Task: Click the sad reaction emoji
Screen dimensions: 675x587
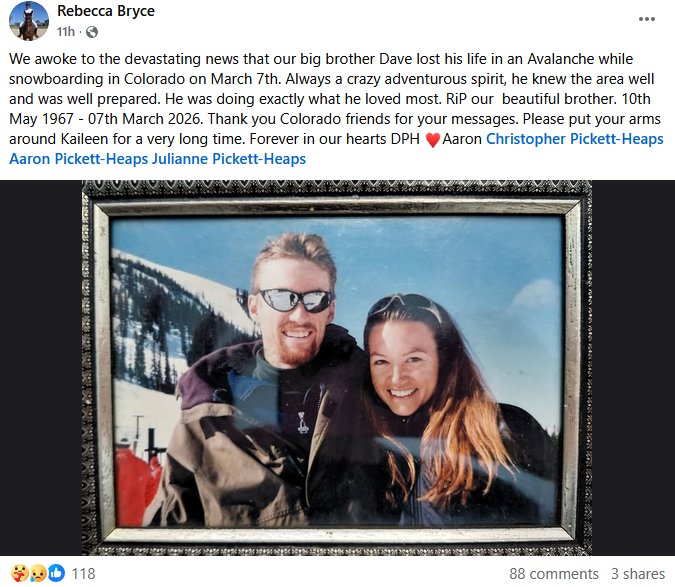Action: 38,573
